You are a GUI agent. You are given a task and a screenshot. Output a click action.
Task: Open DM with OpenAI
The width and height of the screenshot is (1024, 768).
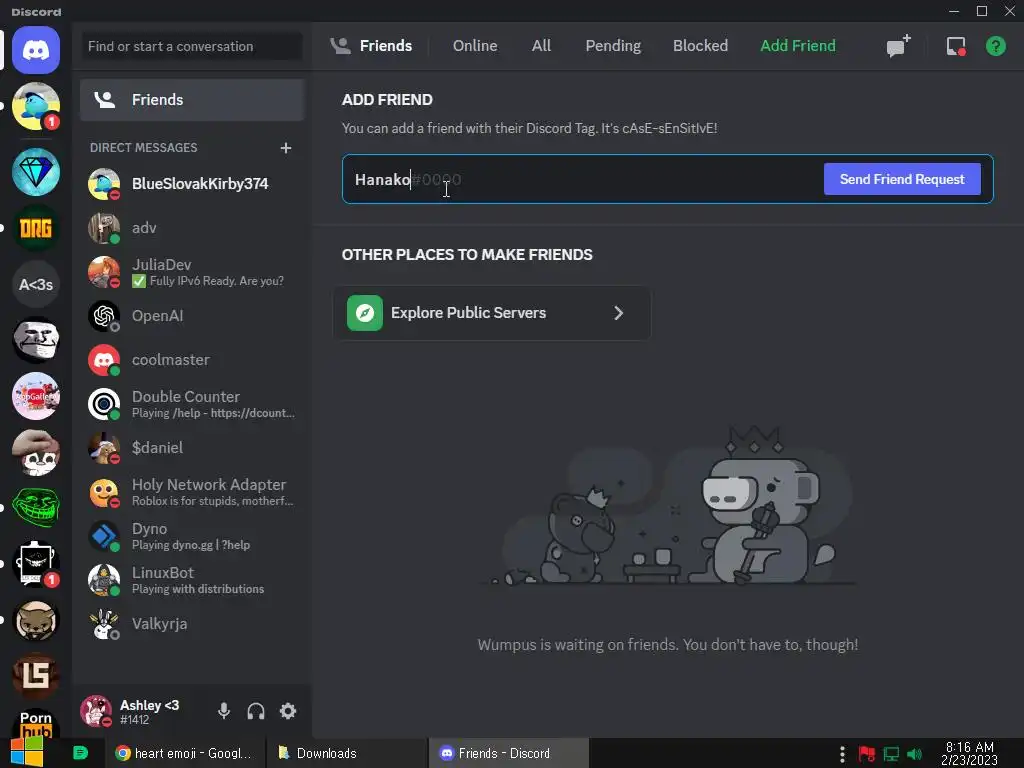[x=192, y=316]
